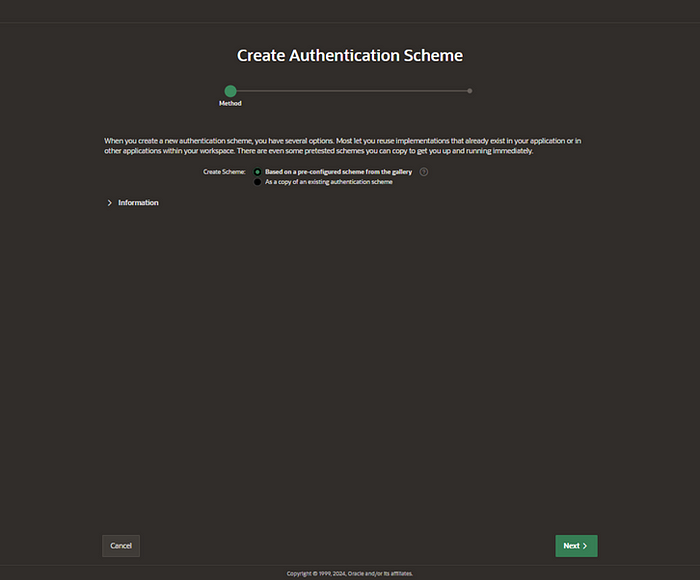Select 'Based on a pre-configured scheme' radio option

(x=257, y=172)
